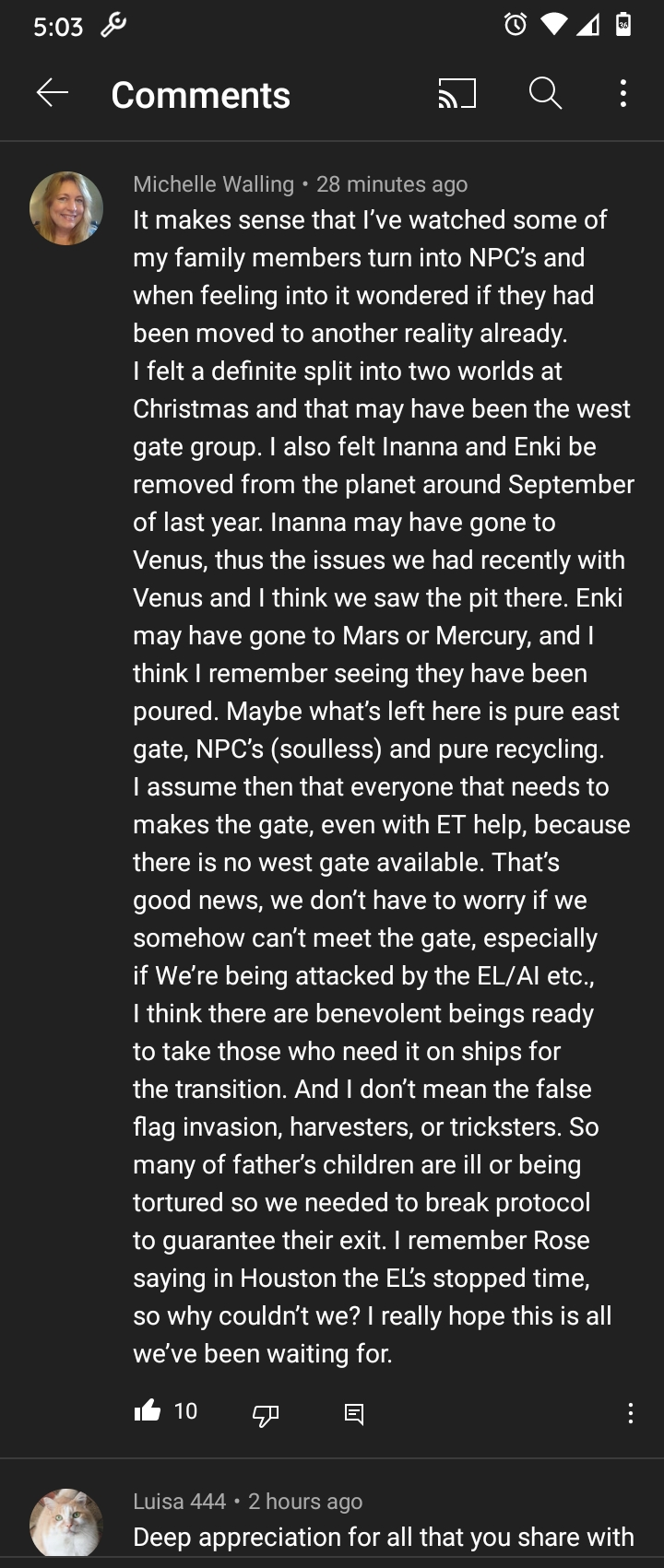The height and width of the screenshot is (1568, 664).
Task: Tap the Comments header title
Action: [x=200, y=95]
